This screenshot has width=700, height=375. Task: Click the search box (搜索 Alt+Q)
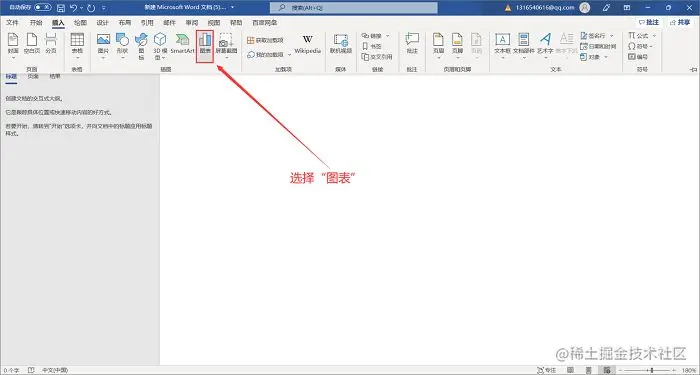pyautogui.click(x=354, y=8)
